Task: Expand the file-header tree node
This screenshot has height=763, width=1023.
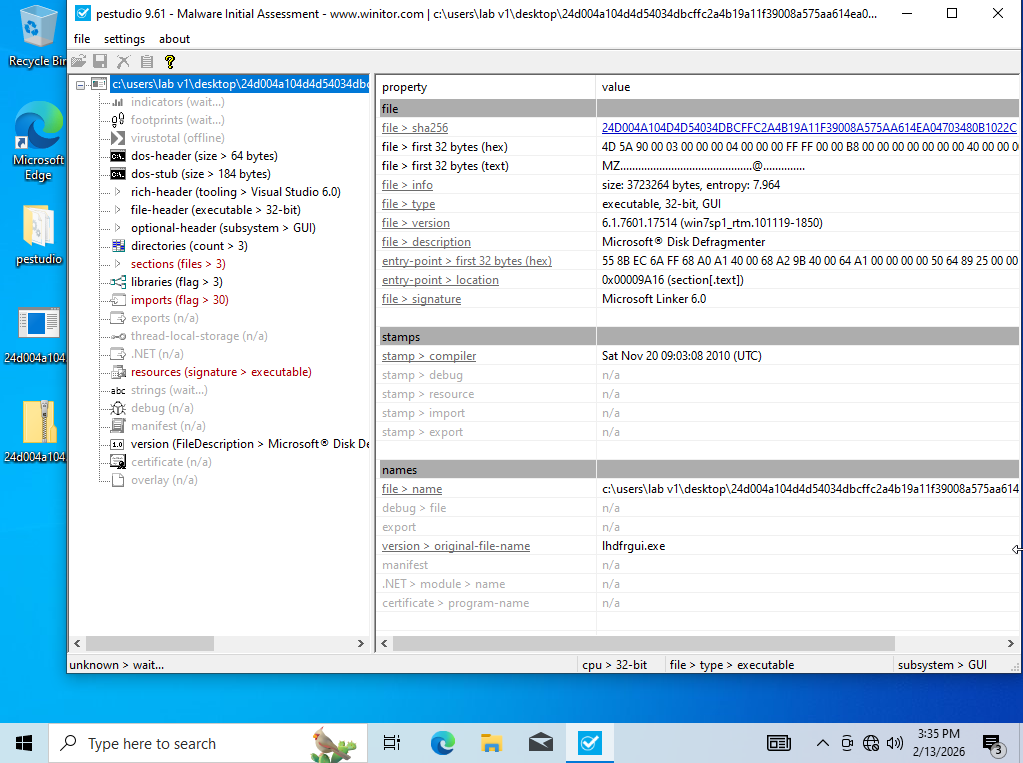Action: (117, 210)
